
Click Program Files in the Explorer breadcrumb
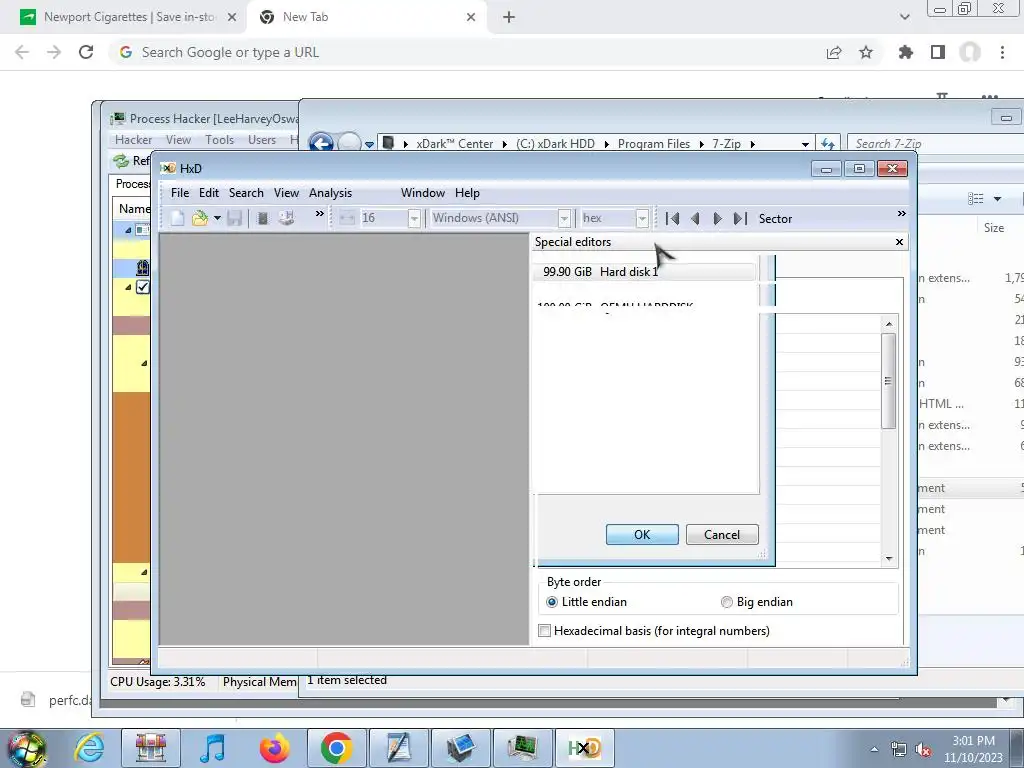point(654,144)
